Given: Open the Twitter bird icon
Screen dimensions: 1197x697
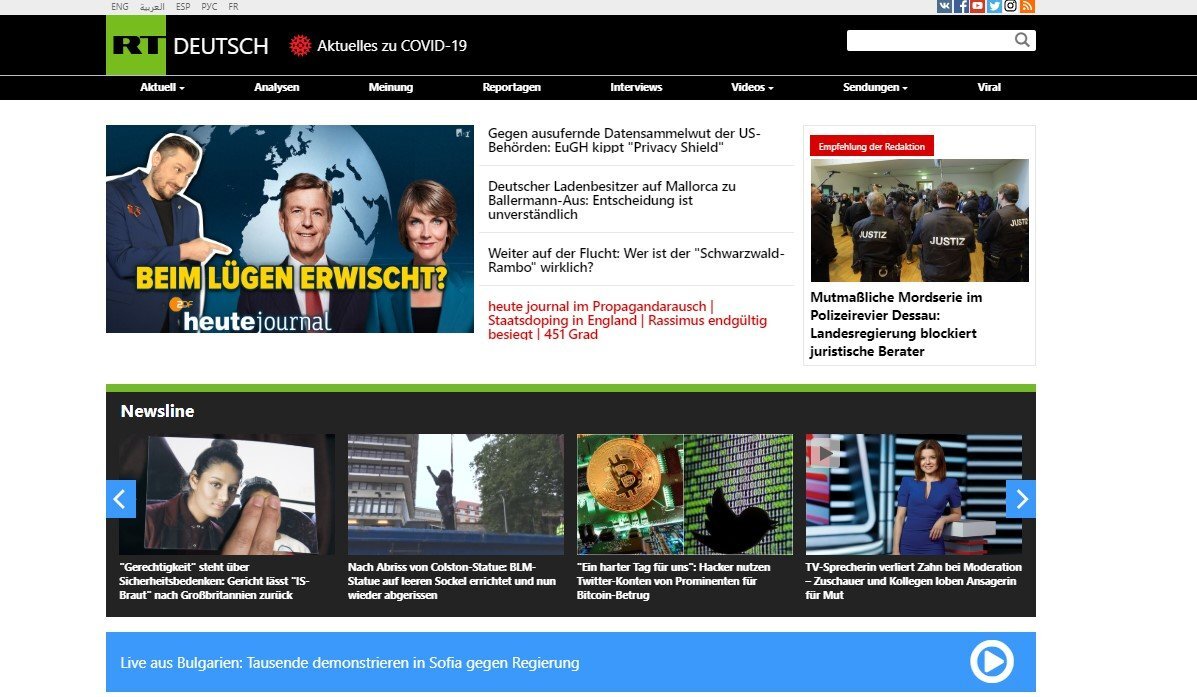Looking at the screenshot, I should click(x=994, y=6).
